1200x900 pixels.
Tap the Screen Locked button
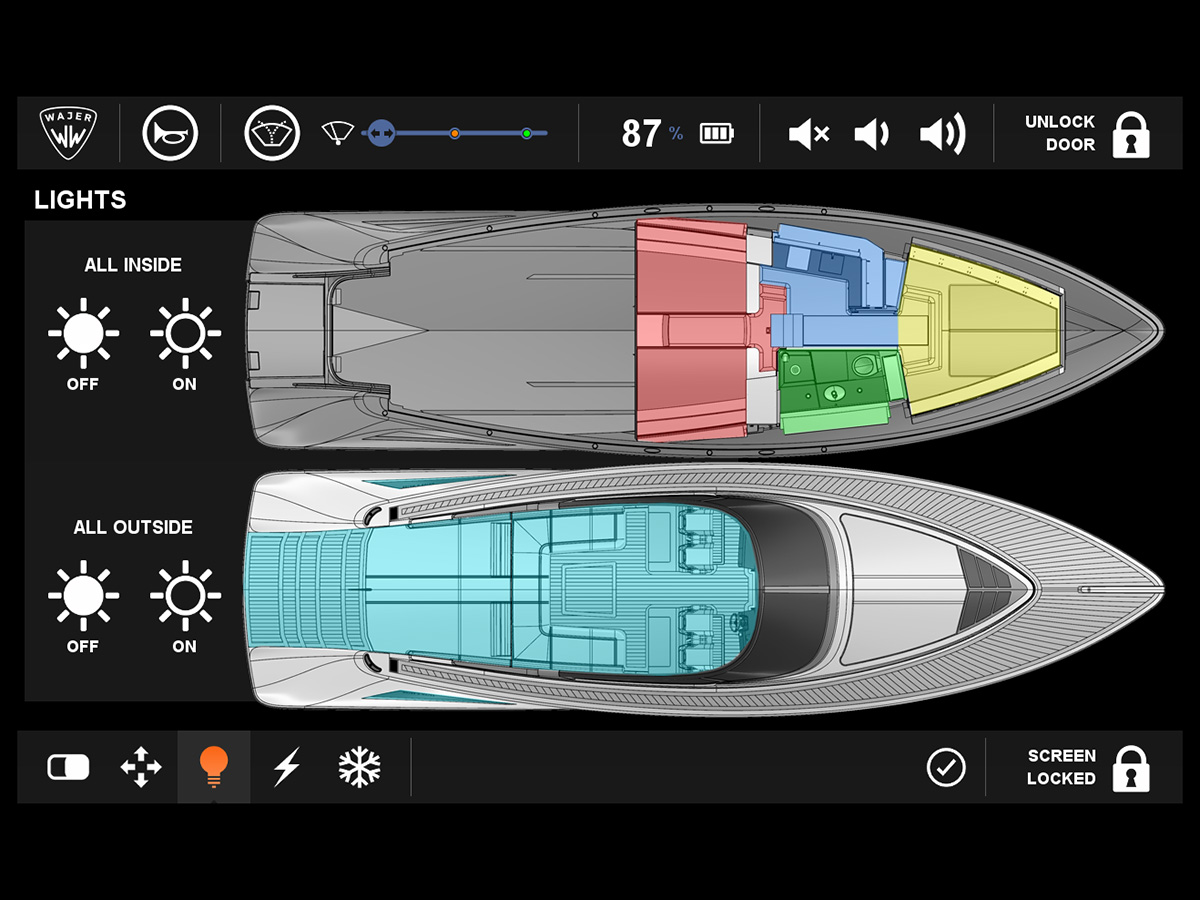pyautogui.click(x=1088, y=767)
